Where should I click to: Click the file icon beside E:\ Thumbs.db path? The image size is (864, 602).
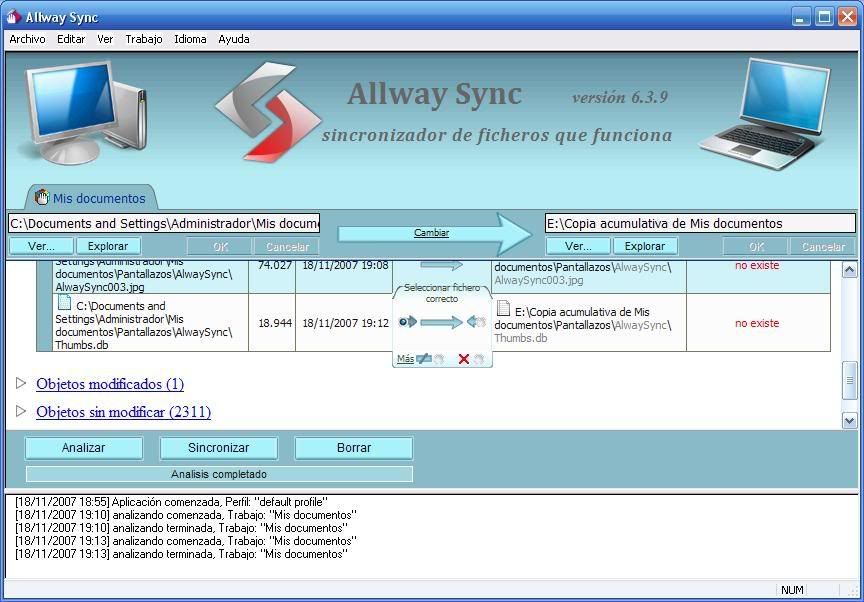click(503, 308)
